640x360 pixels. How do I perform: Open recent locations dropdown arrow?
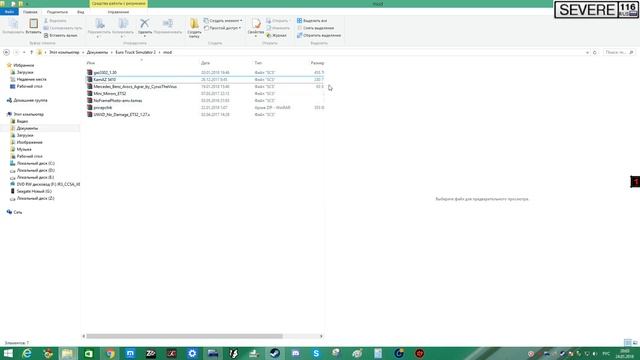click(24, 52)
